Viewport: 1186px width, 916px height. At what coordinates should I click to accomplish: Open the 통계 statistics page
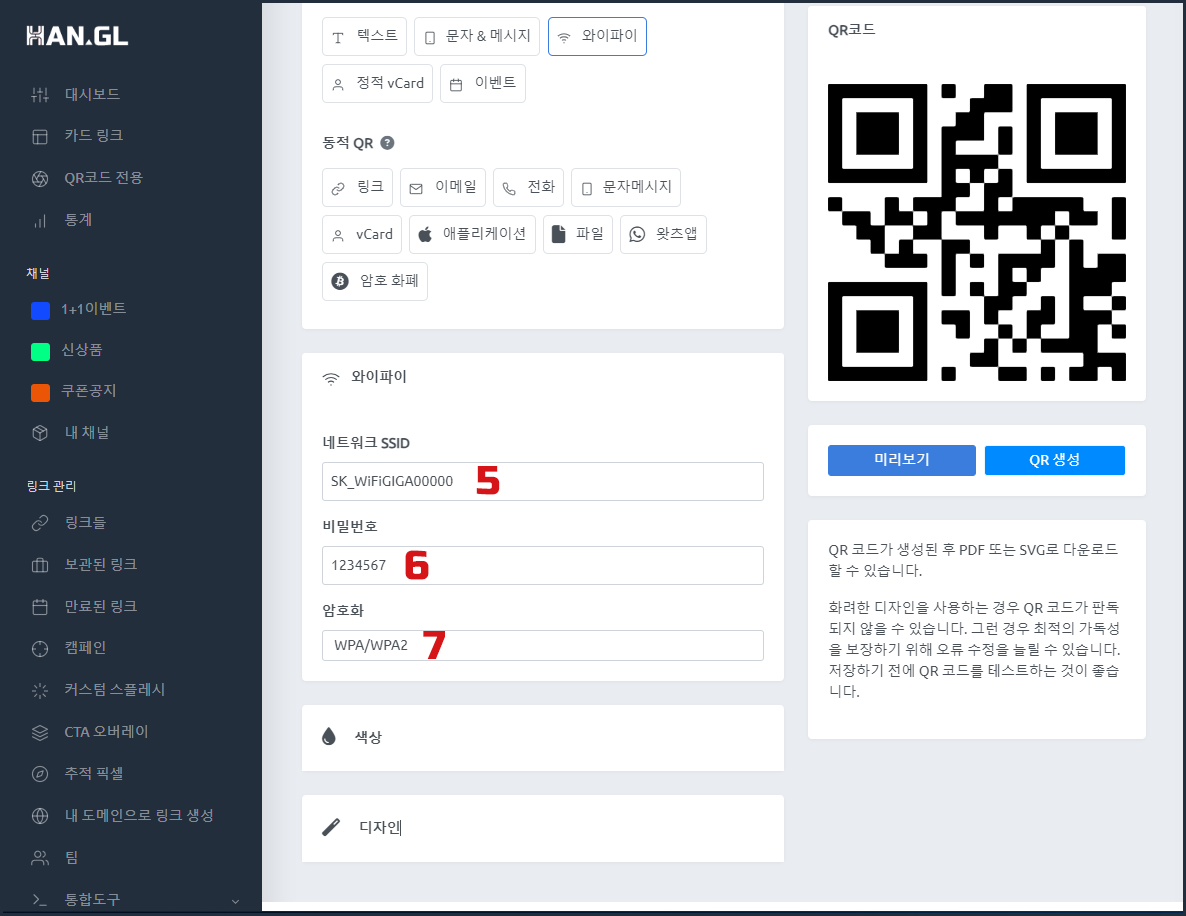[78, 220]
